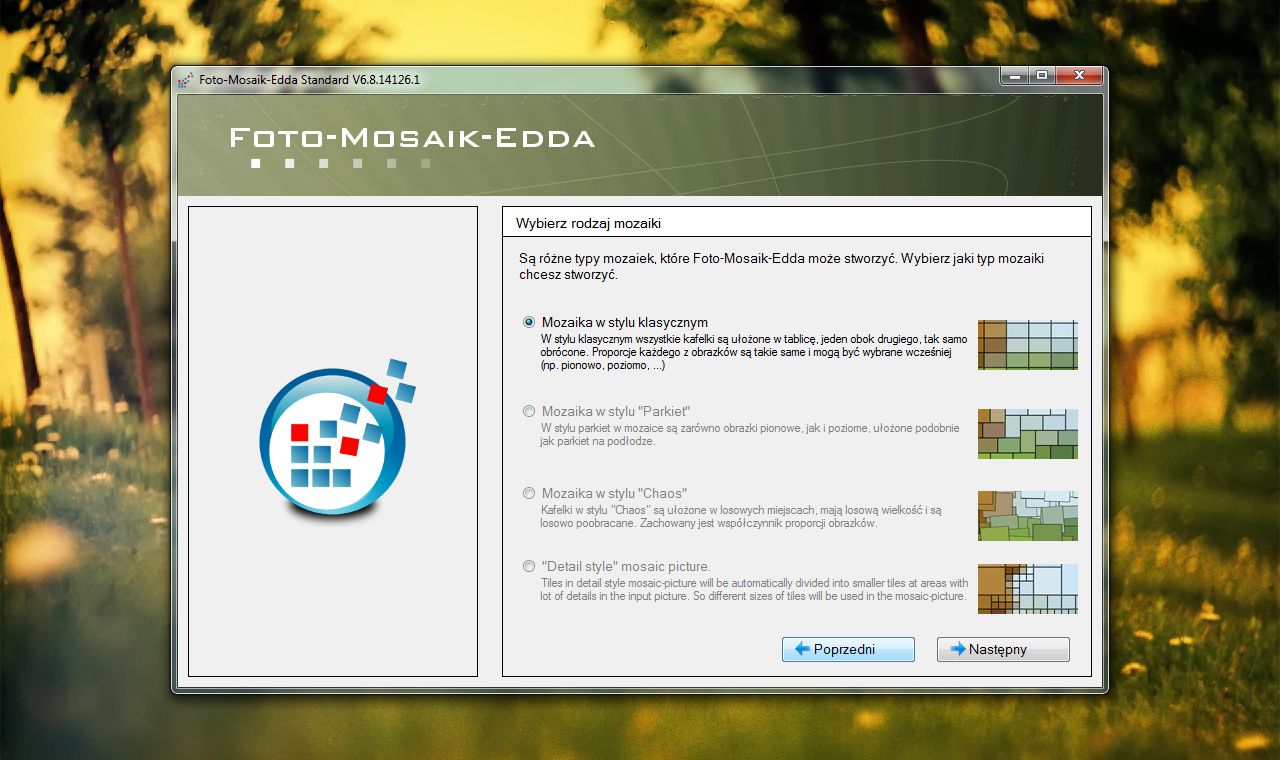The height and width of the screenshot is (760, 1280).
Task: Click the app icon in the title bar
Action: point(186,80)
